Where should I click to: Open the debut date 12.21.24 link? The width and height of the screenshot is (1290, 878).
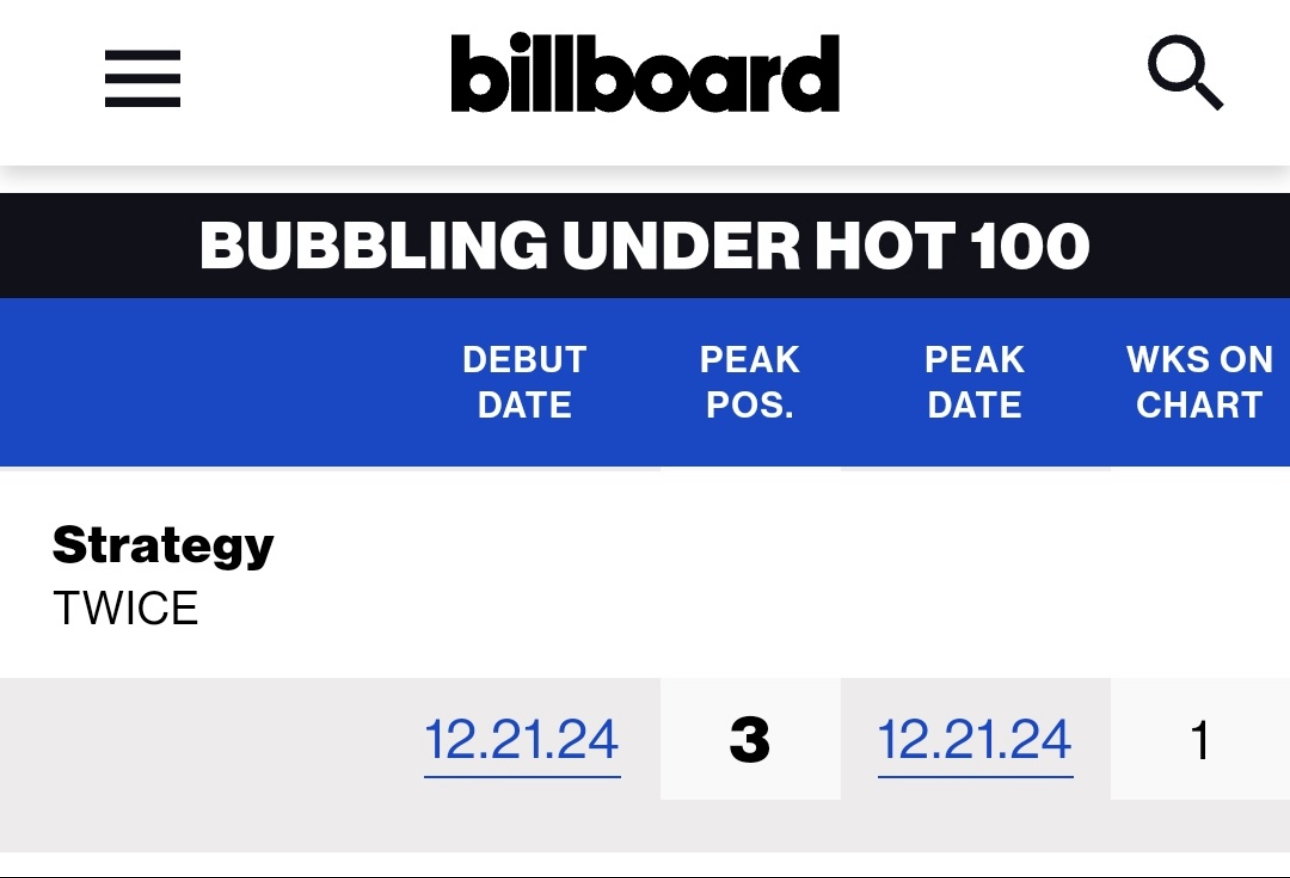[522, 741]
